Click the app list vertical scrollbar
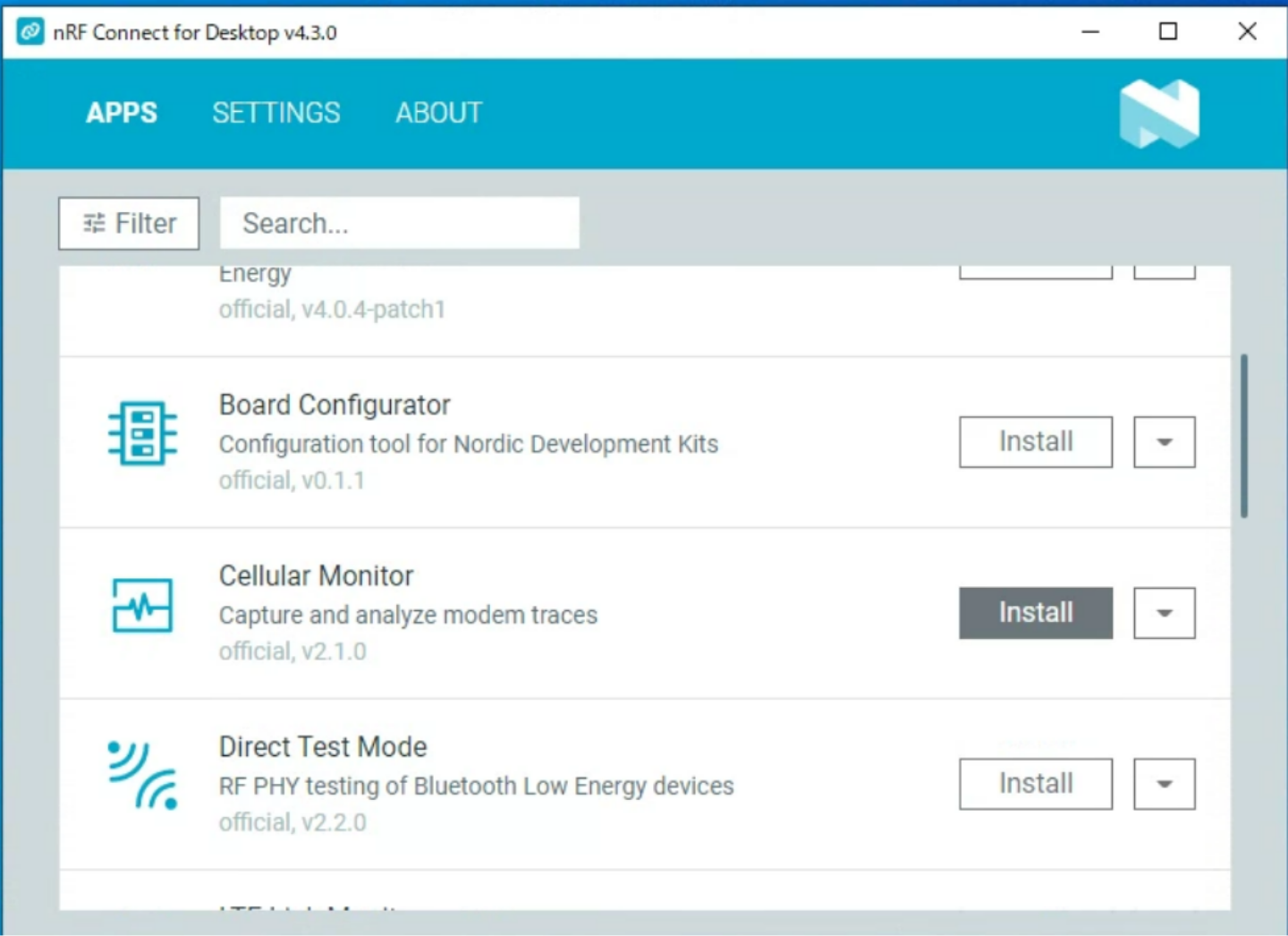The width and height of the screenshot is (1288, 936). [1243, 436]
